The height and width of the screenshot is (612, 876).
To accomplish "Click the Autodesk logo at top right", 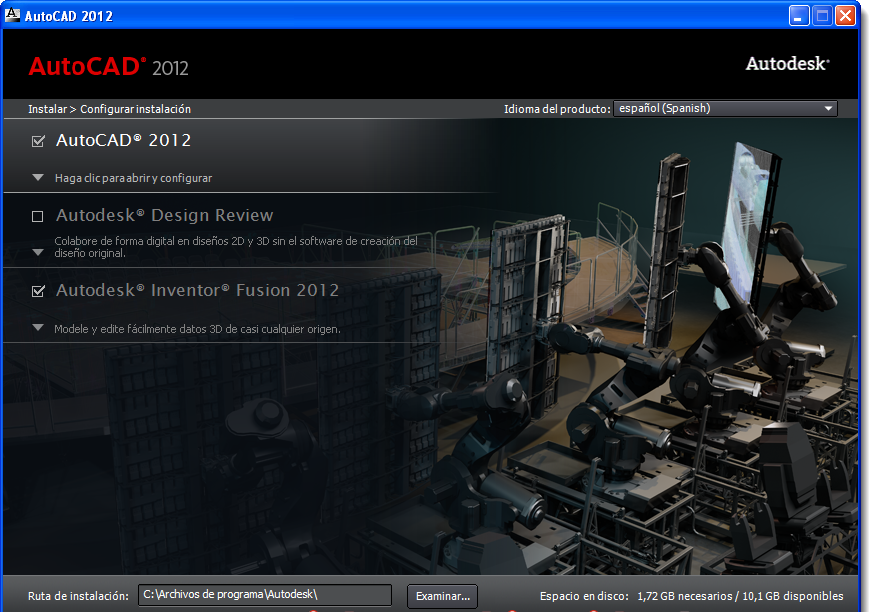I will [786, 62].
